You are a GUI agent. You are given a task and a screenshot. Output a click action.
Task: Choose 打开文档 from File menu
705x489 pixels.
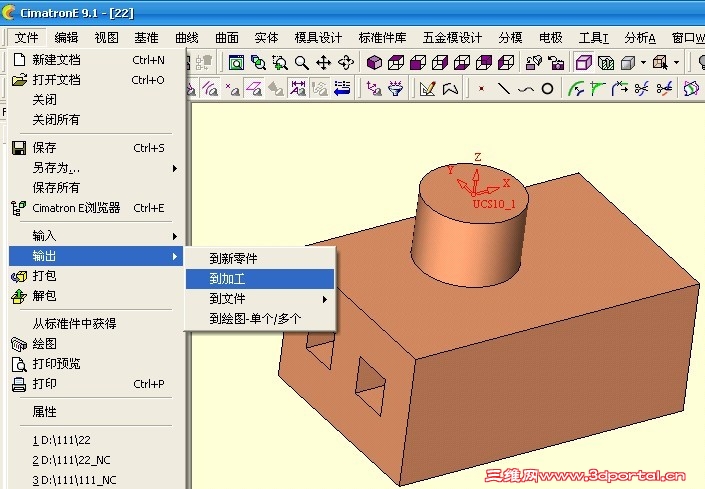point(95,80)
